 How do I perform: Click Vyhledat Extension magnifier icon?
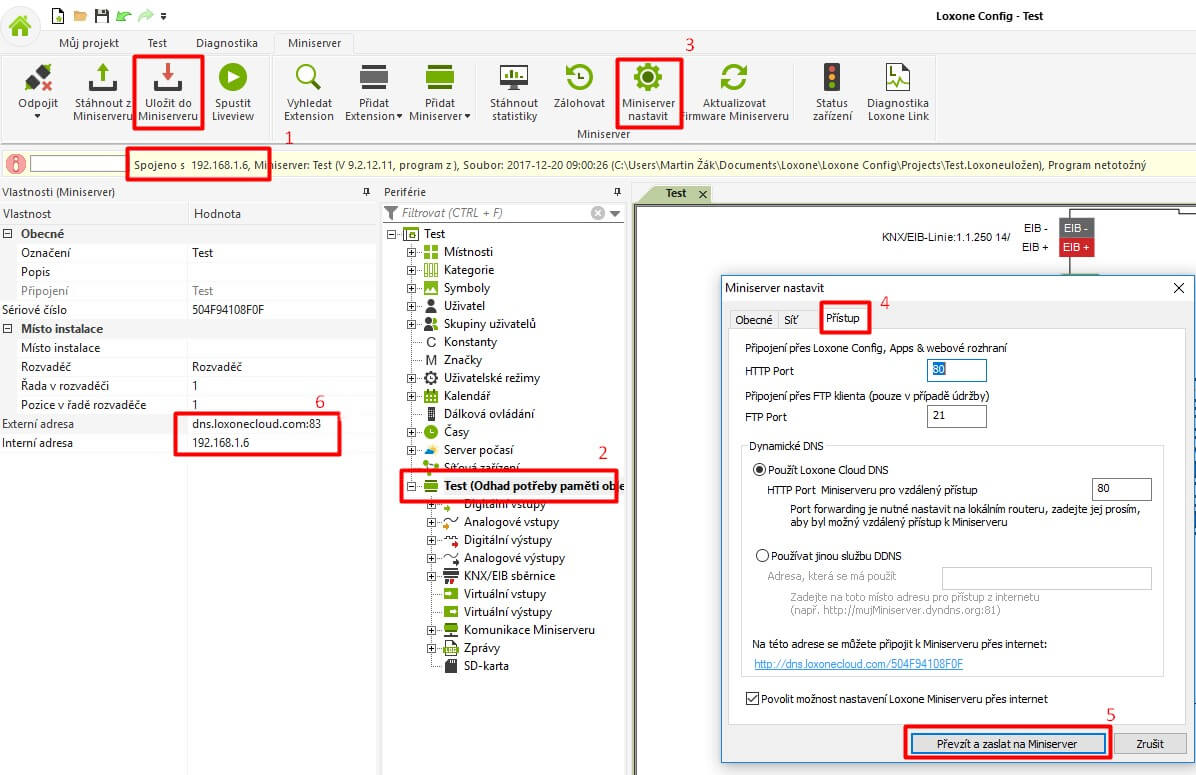tap(309, 79)
